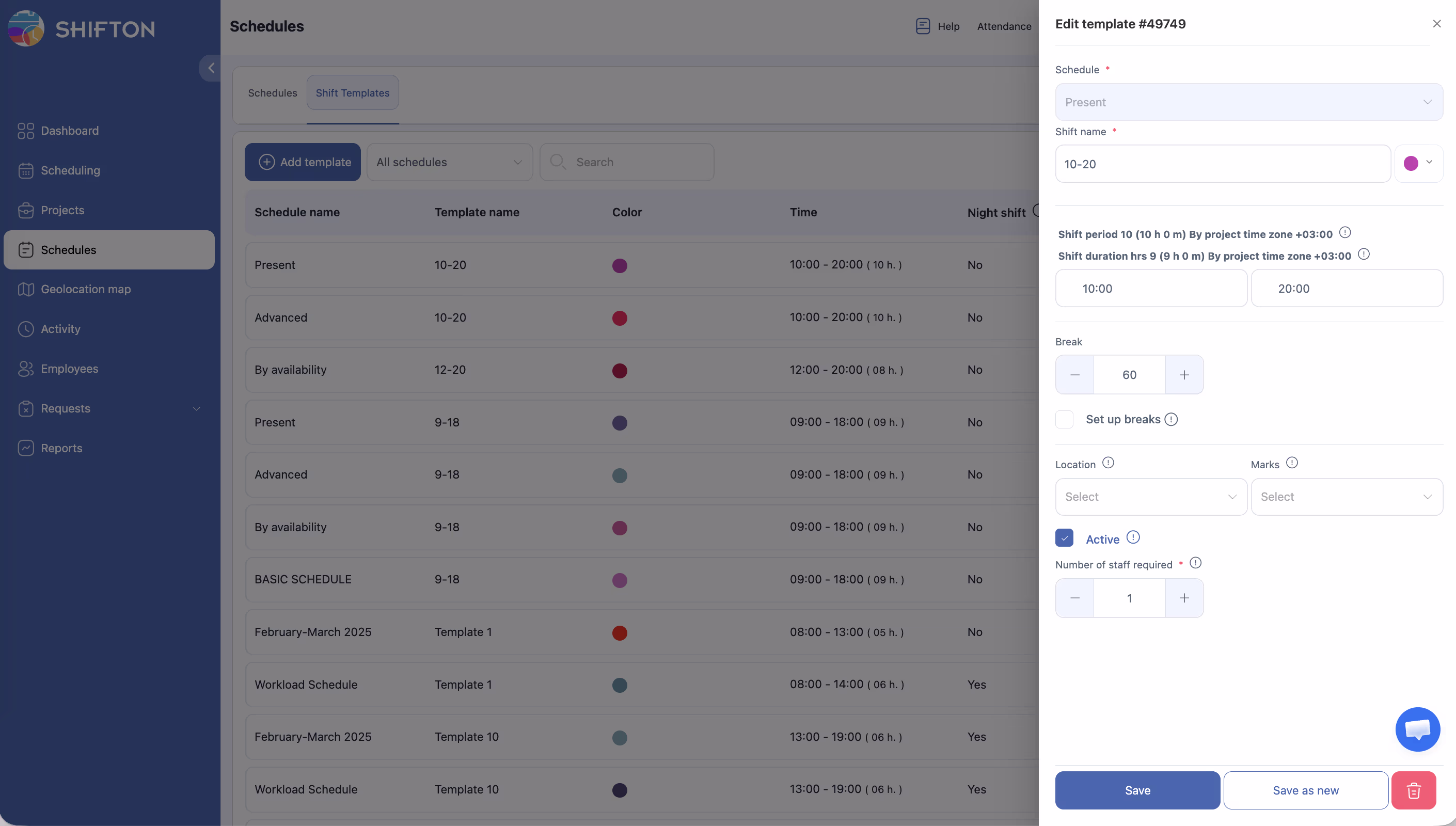1456x826 pixels.
Task: Click the Save as new button
Action: click(1305, 790)
